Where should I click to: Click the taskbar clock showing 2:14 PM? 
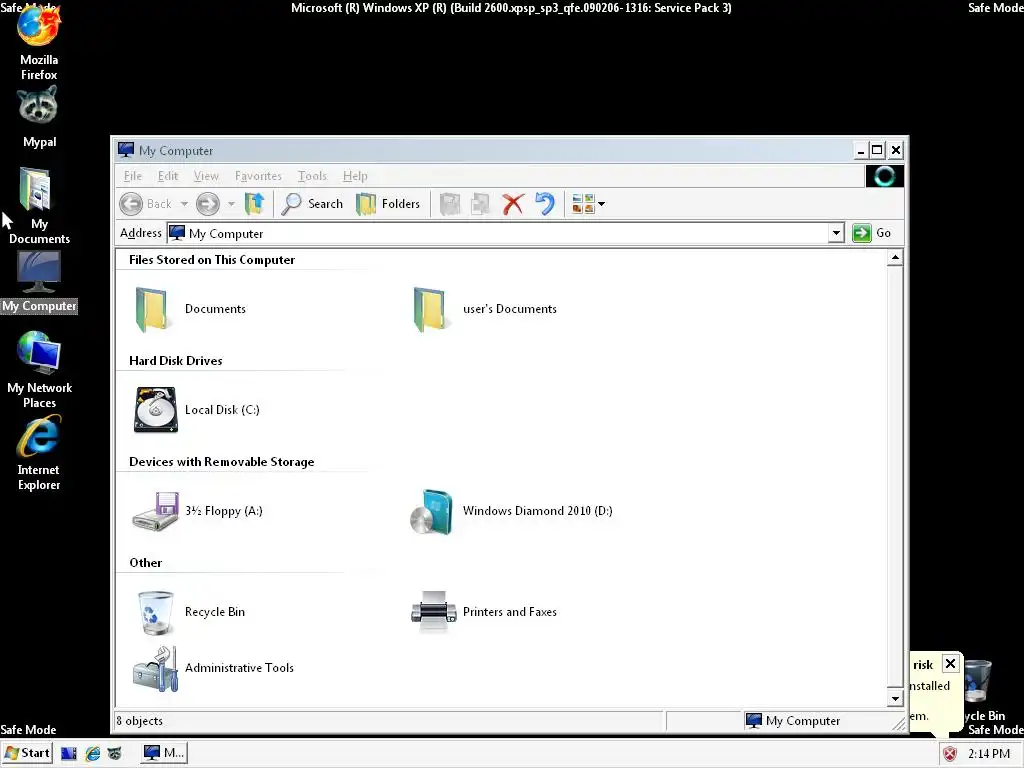coord(989,754)
